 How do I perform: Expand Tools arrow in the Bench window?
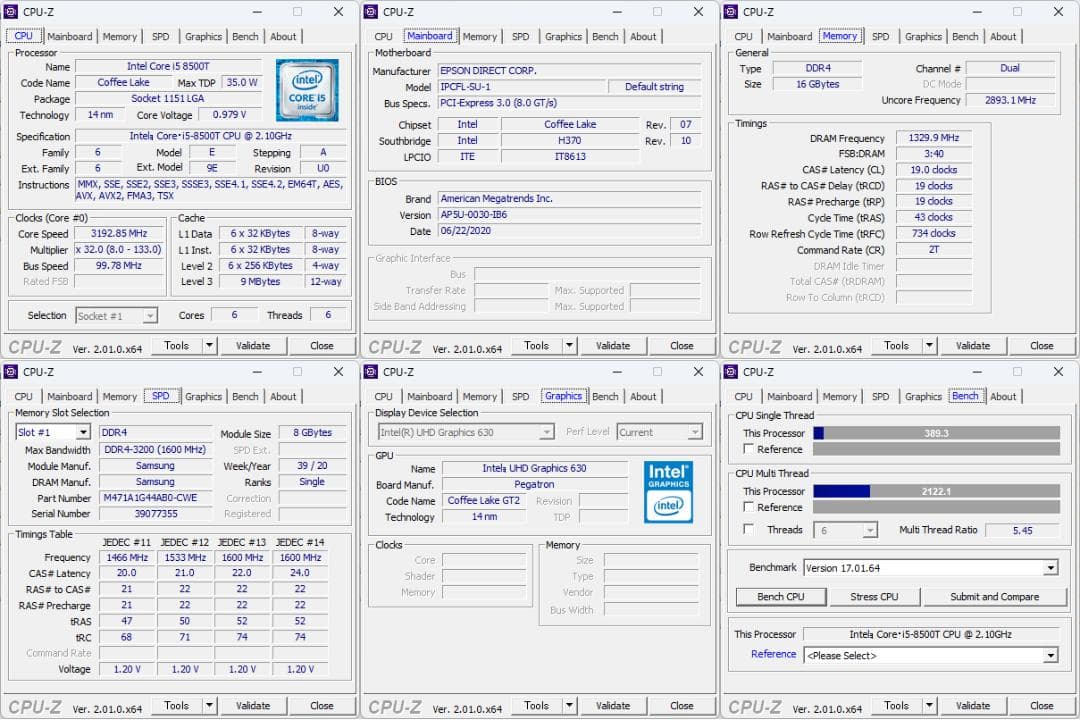click(x=929, y=706)
